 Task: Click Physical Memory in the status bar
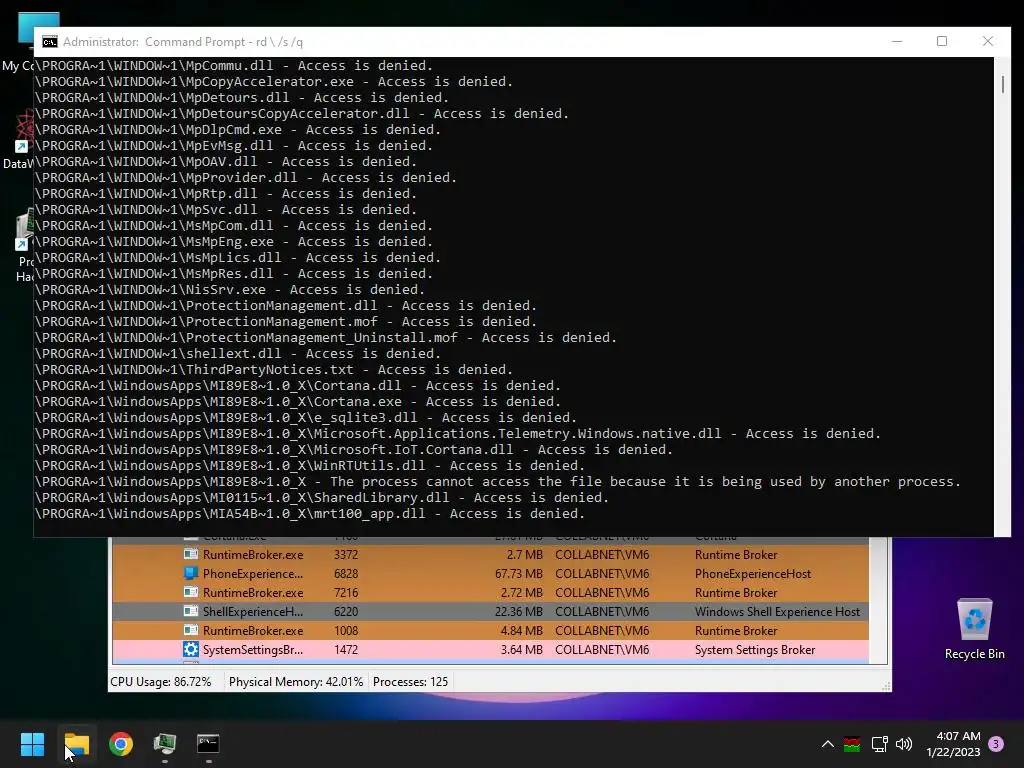pyautogui.click(x=296, y=682)
